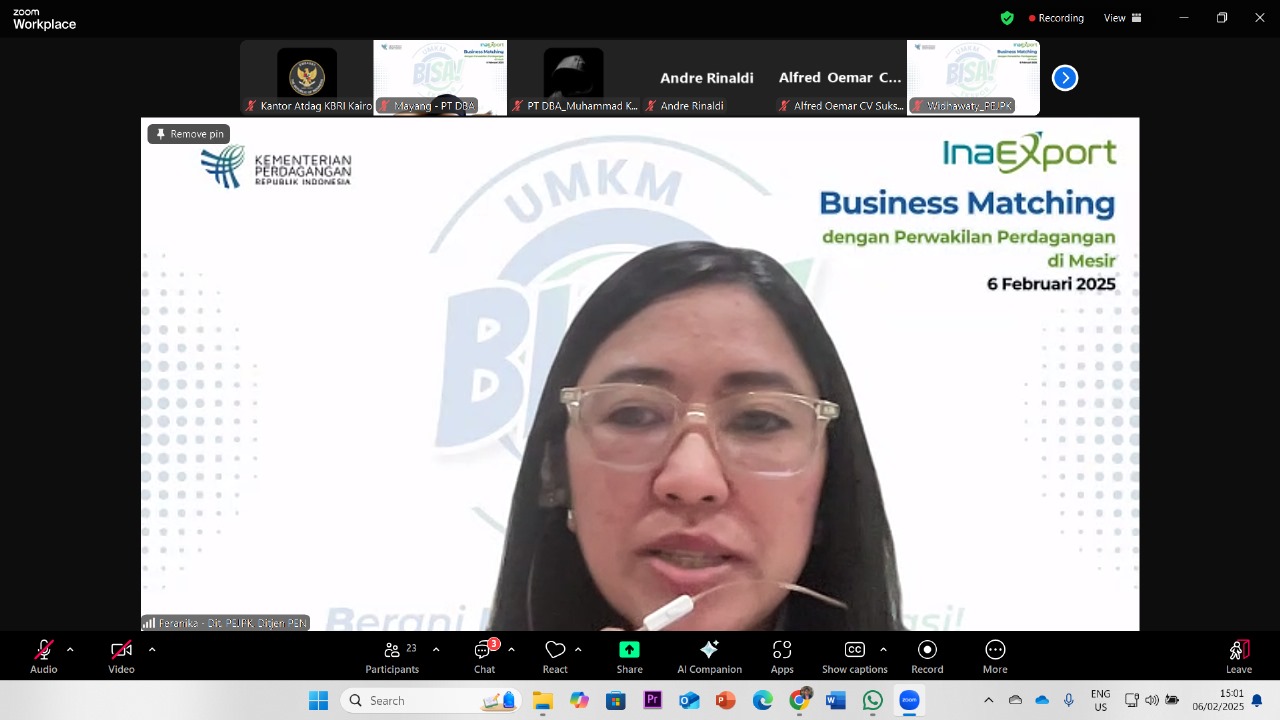Open Microsoft Store from taskbar
This screenshot has height=720, width=1280.
click(x=616, y=700)
